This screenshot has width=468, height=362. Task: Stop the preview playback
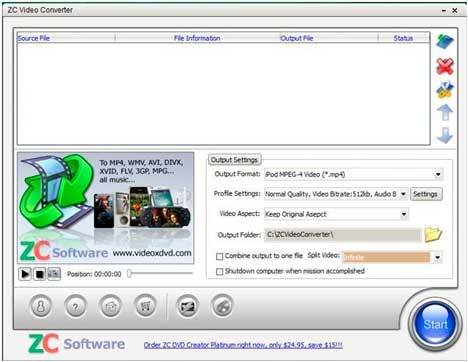(x=39, y=274)
